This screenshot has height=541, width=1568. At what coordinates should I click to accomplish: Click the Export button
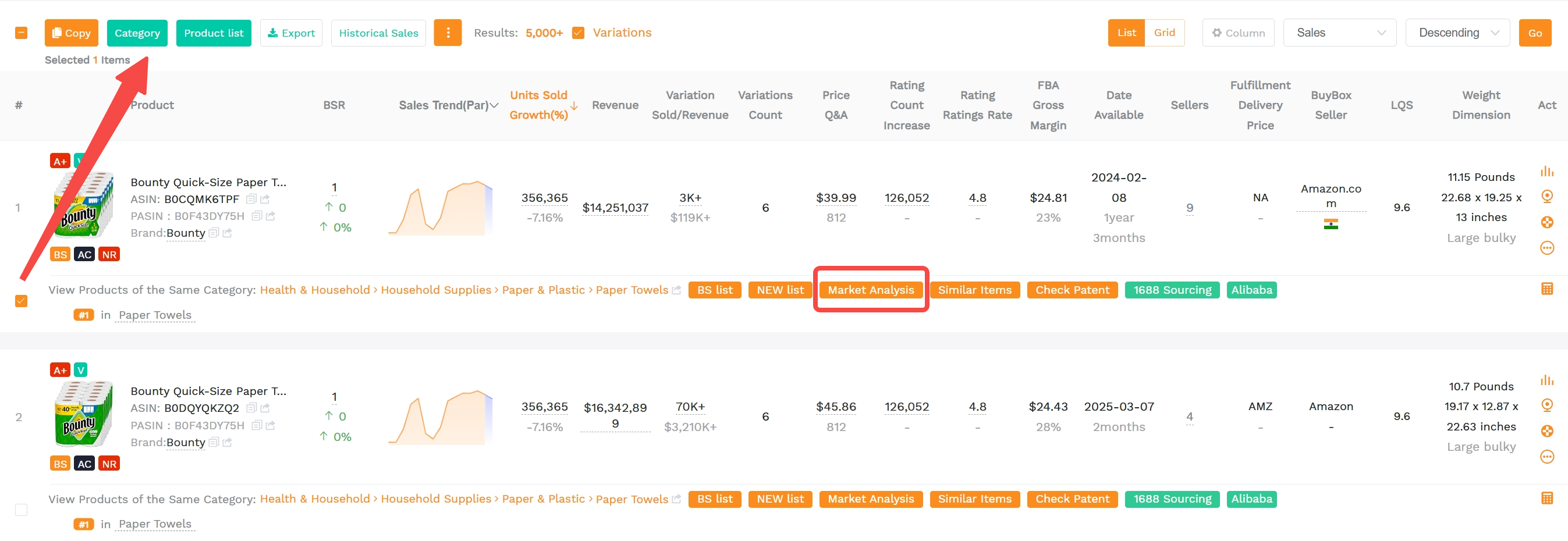[x=291, y=33]
